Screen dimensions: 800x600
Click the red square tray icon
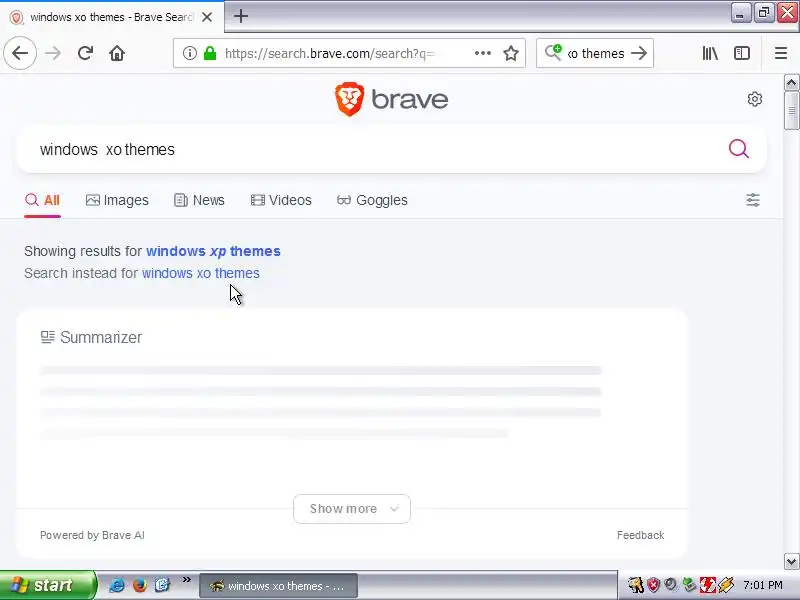[x=707, y=585]
